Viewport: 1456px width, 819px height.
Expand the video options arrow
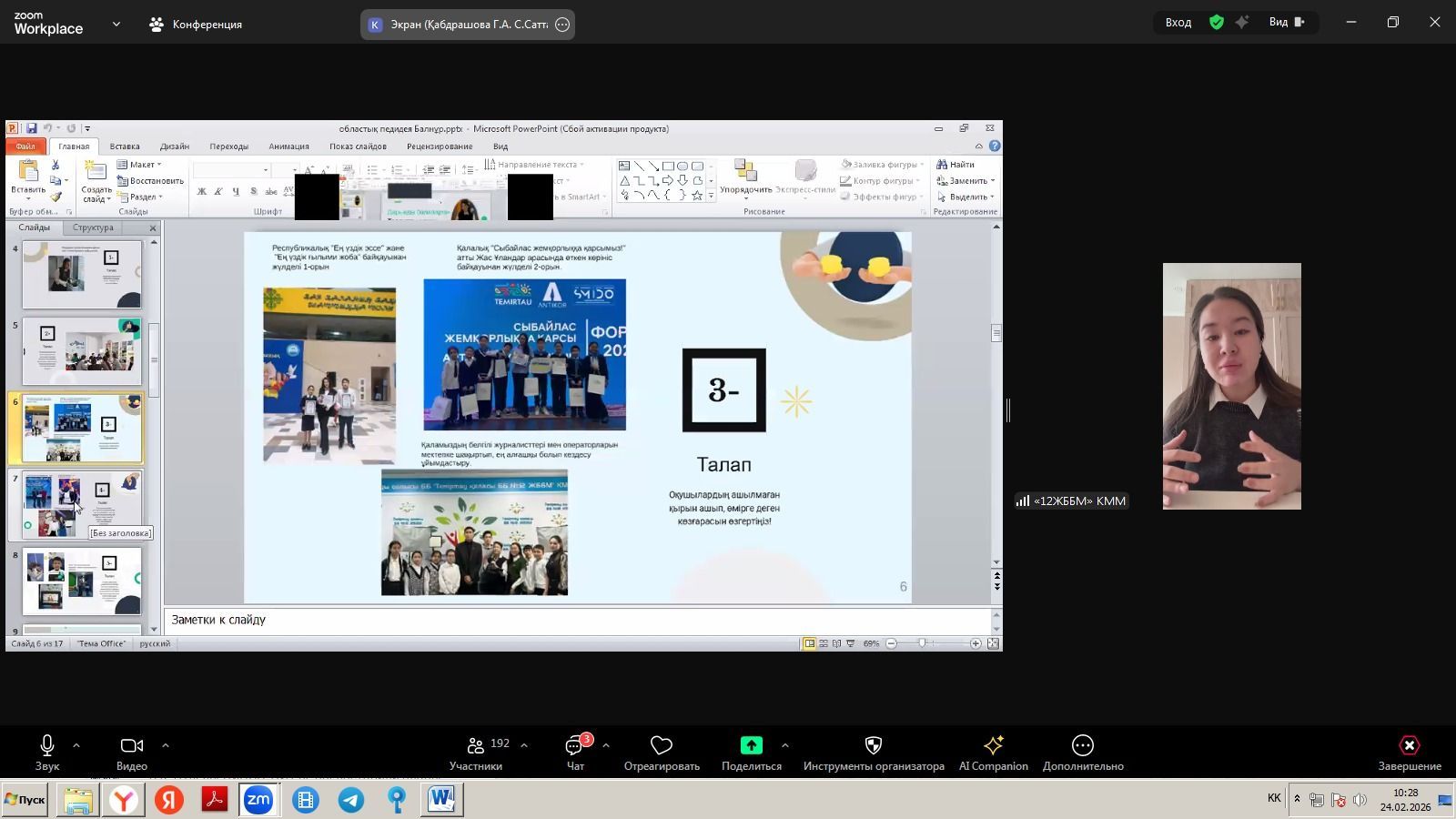tap(165, 745)
